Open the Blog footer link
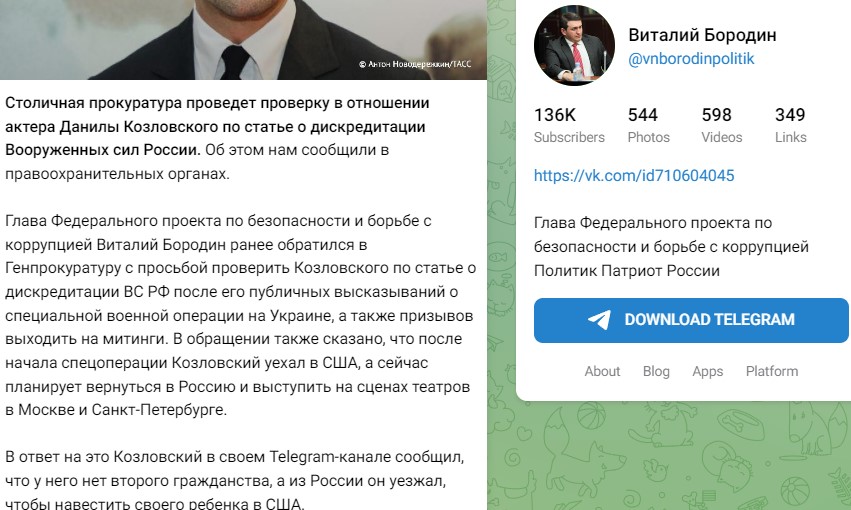Screen dimensions: 851x510 click(656, 371)
